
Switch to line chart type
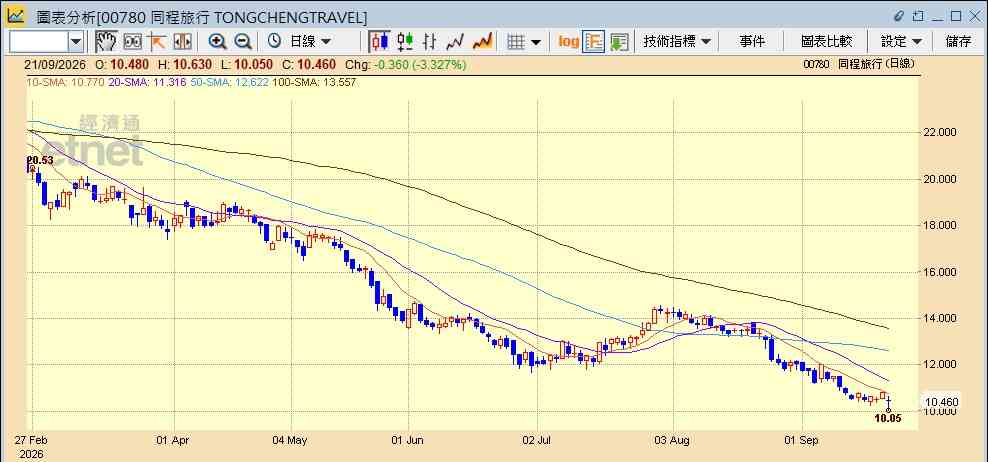pyautogui.click(x=455, y=42)
